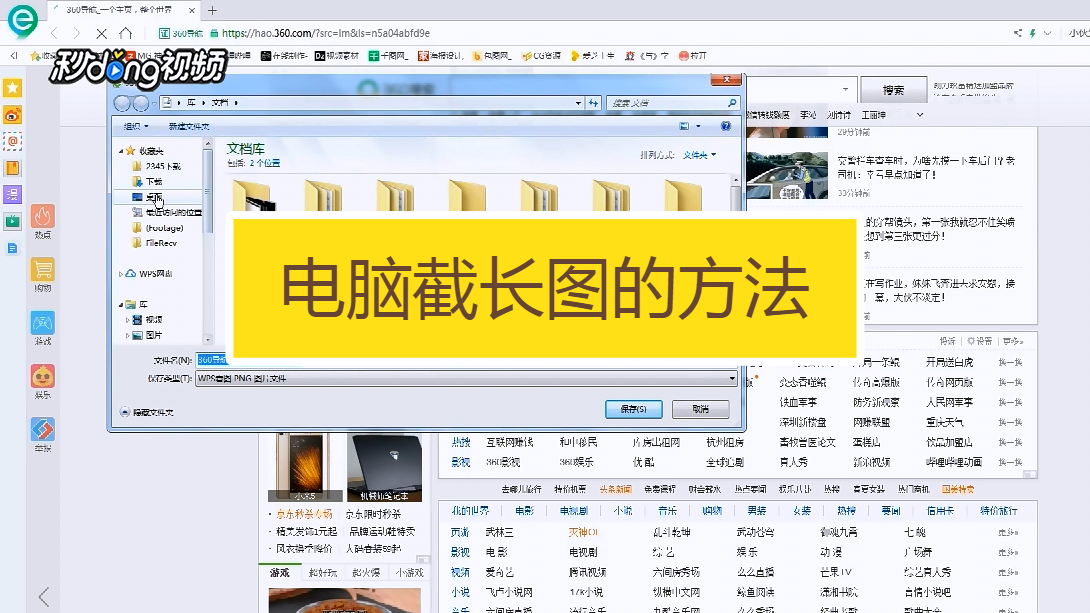
Task: Click the 保存(S) save button
Action: [633, 409]
